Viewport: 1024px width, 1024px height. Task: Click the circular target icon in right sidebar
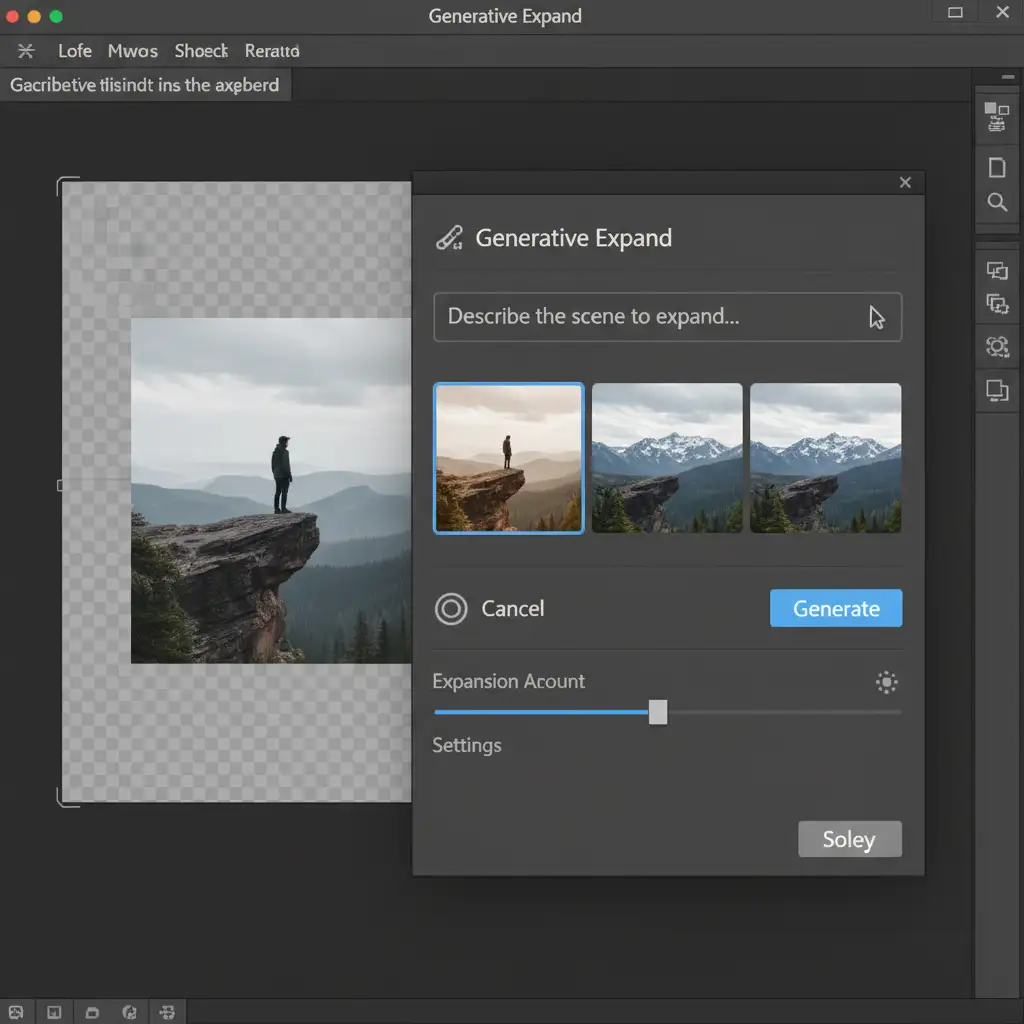coord(997,347)
